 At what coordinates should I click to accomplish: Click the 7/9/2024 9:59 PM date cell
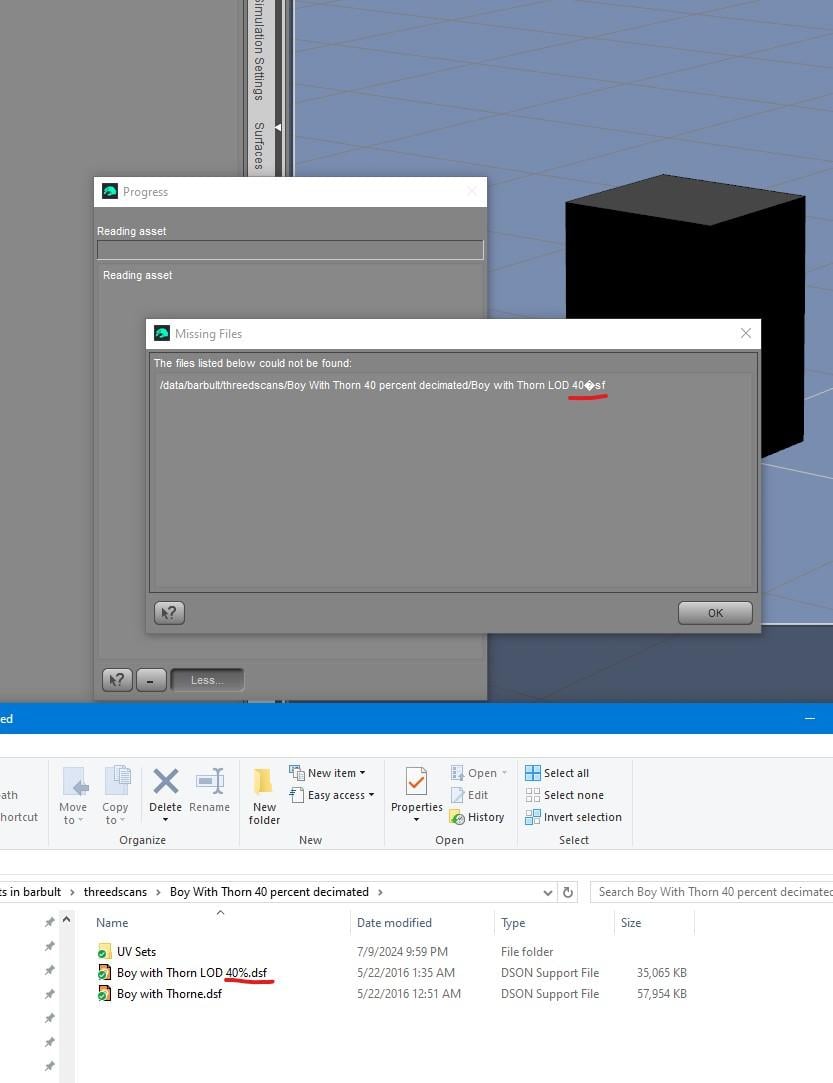(402, 952)
